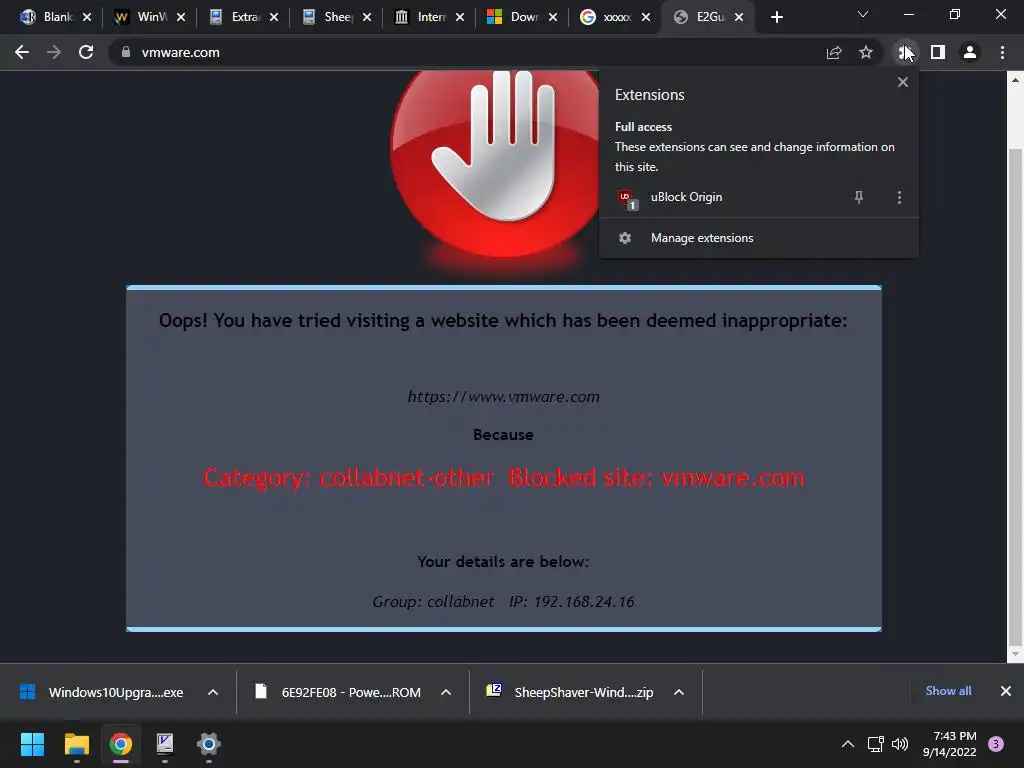The width and height of the screenshot is (1024, 768).
Task: Open the tab search dropdown
Action: coord(863,14)
